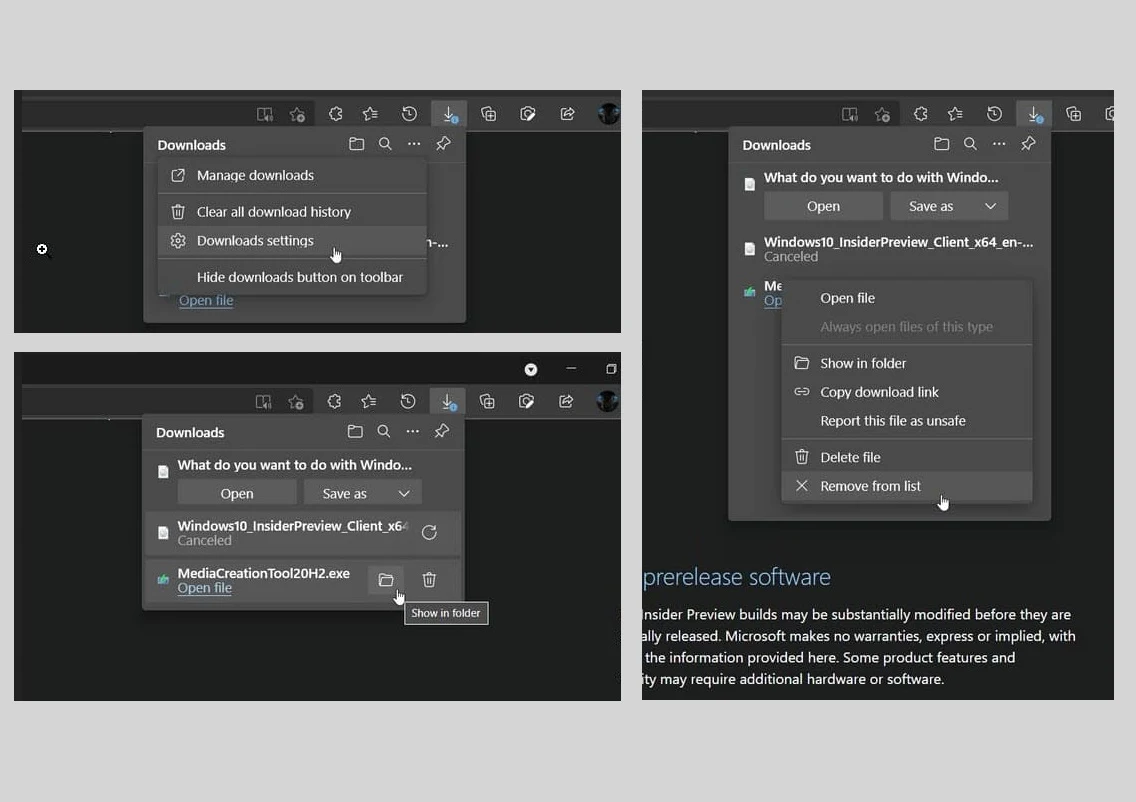Viewport: 1136px width, 802px height.
Task: Toggle Always open files of this type
Action: (906, 327)
